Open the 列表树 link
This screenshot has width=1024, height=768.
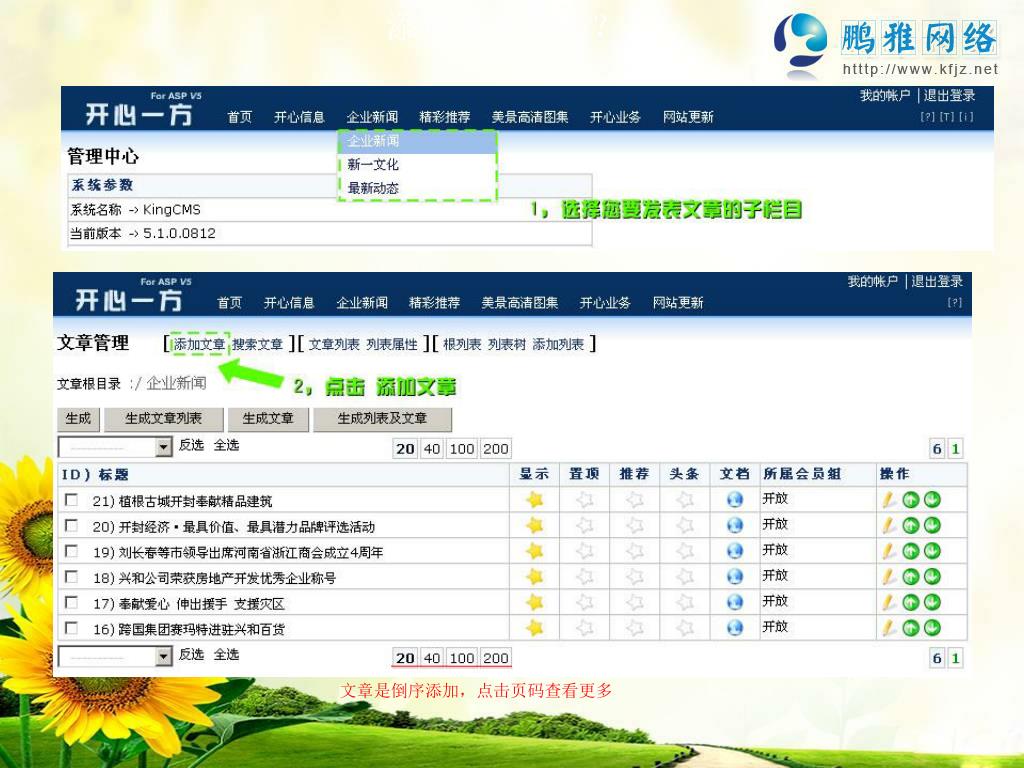(x=507, y=344)
